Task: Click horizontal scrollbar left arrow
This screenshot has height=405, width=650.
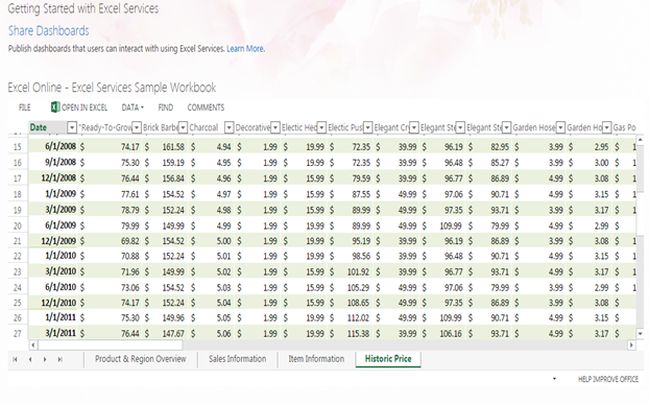Action: (x=33, y=345)
